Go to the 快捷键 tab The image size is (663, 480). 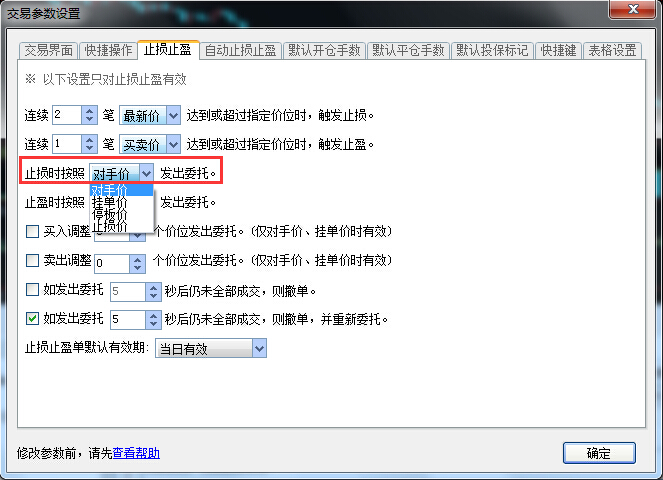tap(558, 51)
